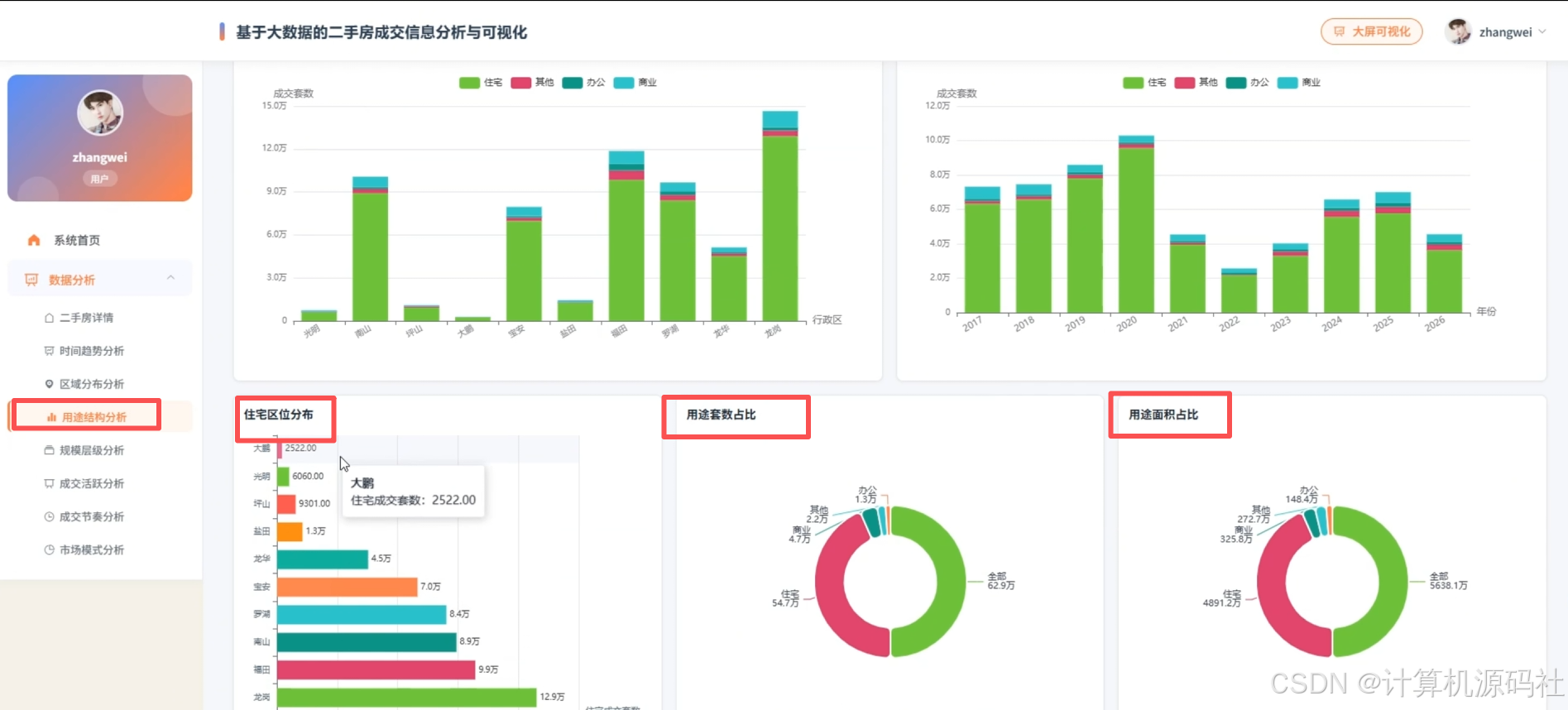This screenshot has width=1568, height=710.
Task: Click the 龙岗 stacked bar in 行政区 chart
Action: tap(780, 216)
